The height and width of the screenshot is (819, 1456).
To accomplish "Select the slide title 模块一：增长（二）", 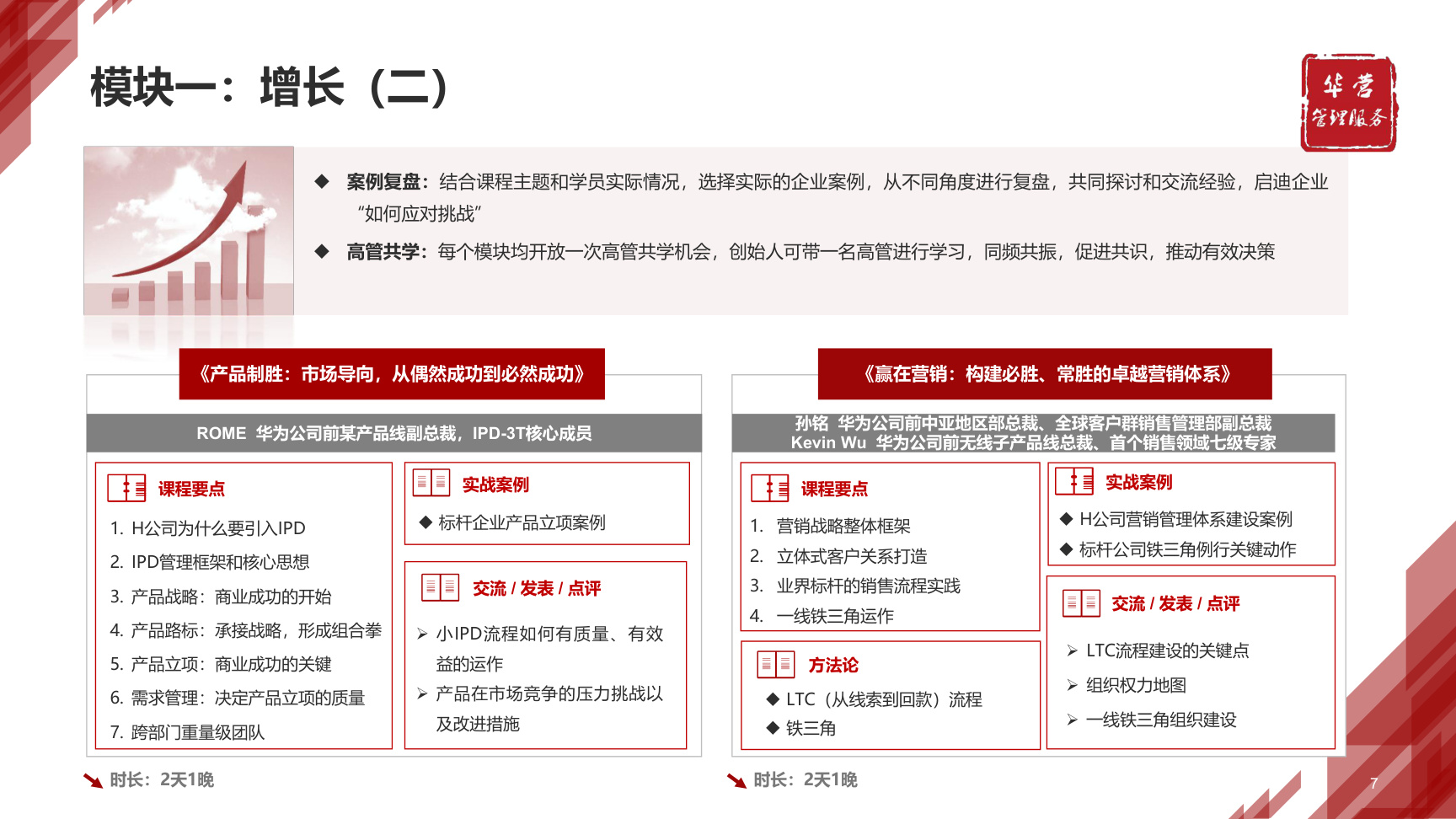I will [270, 87].
